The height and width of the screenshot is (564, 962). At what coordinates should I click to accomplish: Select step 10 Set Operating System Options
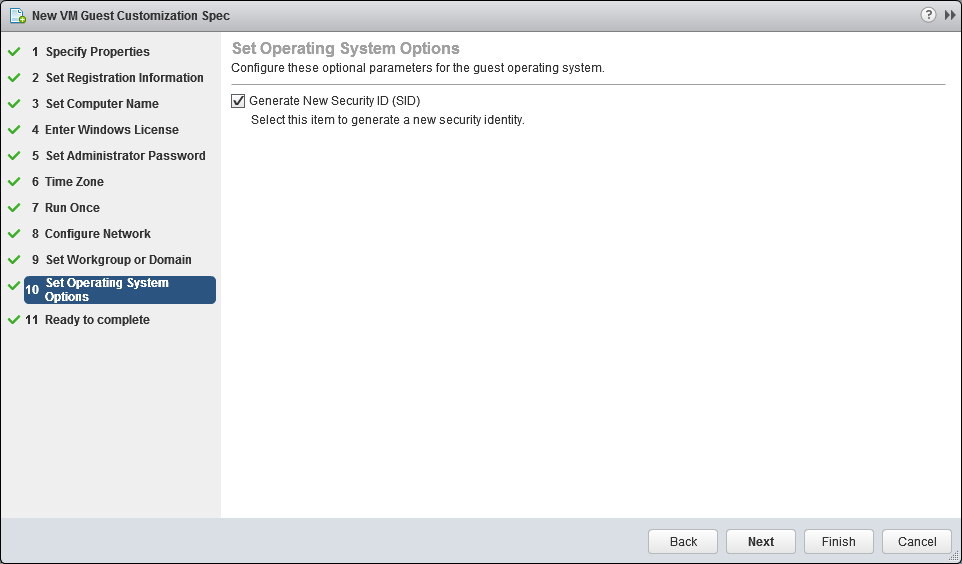pyautogui.click(x=120, y=290)
